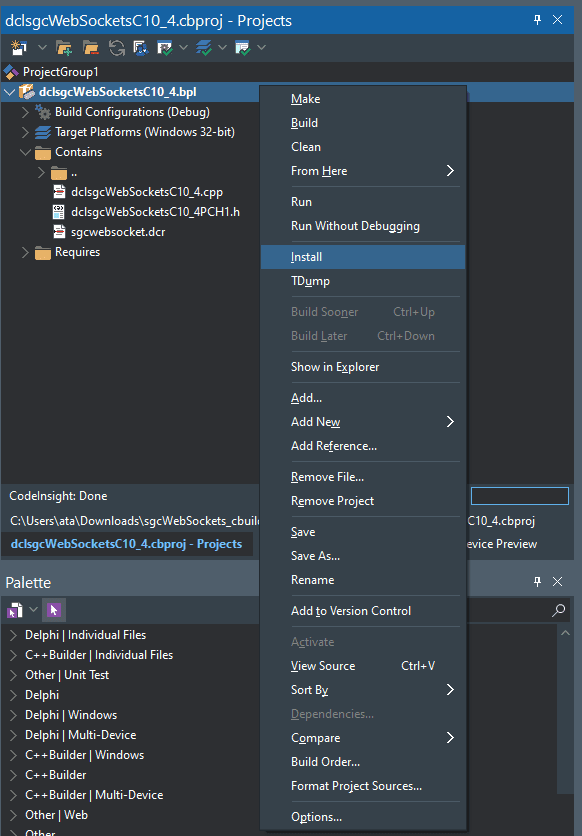Viewport: 582px width, 836px height.
Task: Close the Palette panel
Action: point(557,582)
